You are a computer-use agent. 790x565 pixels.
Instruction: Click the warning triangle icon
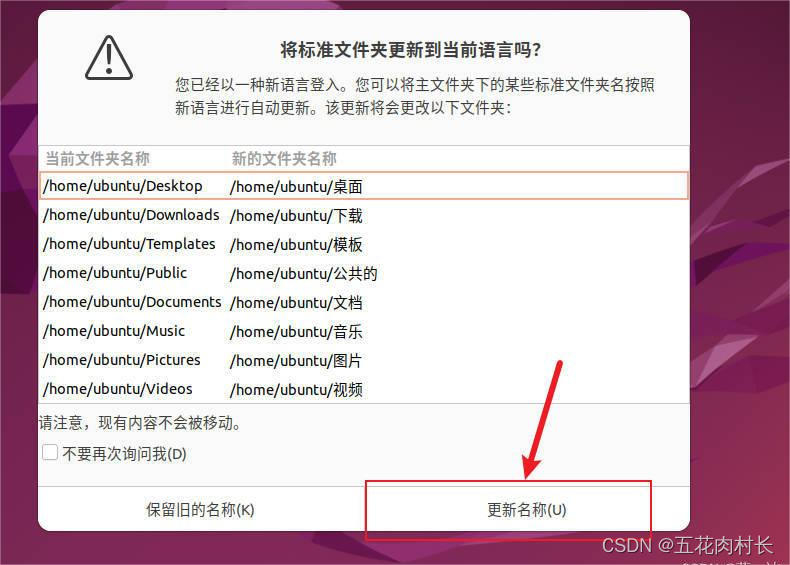109,57
